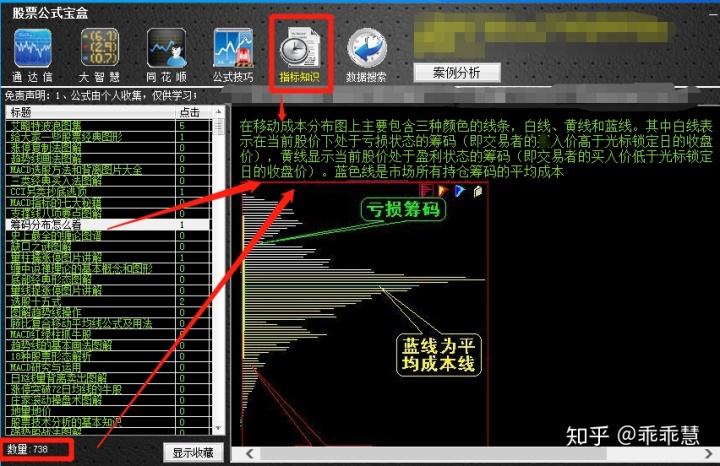Select the MACD红绿柱抓牛股 row
Viewport: 720px width, 466px height.
(108, 335)
